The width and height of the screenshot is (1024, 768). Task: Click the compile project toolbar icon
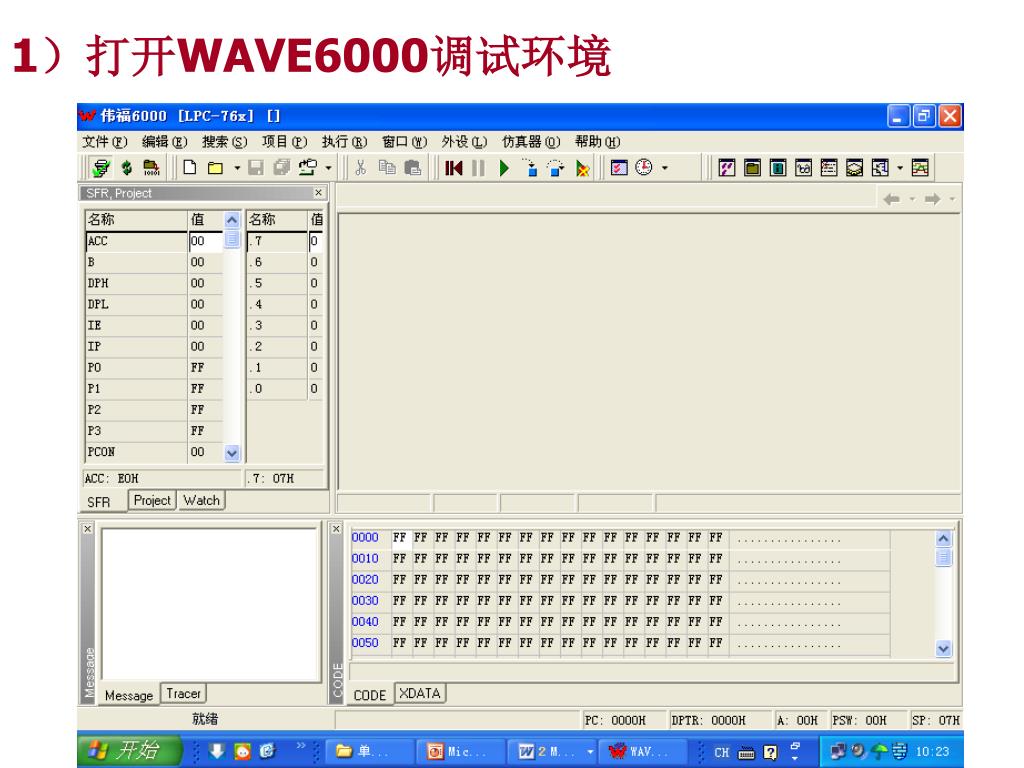(101, 168)
